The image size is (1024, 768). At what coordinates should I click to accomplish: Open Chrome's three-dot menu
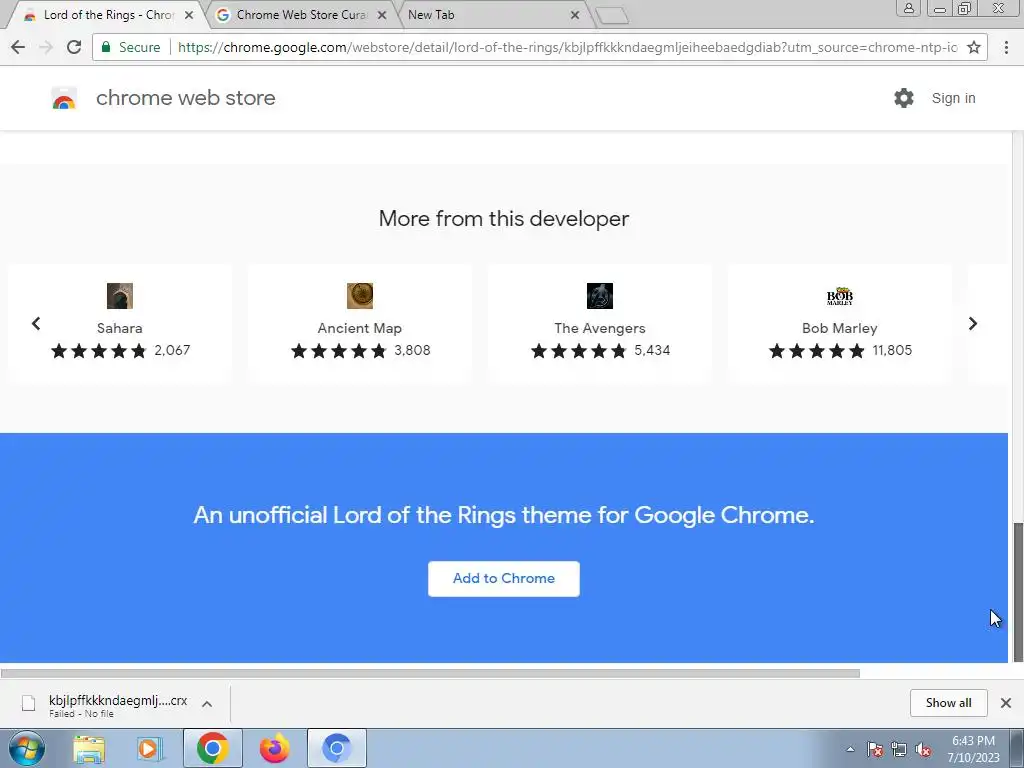coord(1006,47)
